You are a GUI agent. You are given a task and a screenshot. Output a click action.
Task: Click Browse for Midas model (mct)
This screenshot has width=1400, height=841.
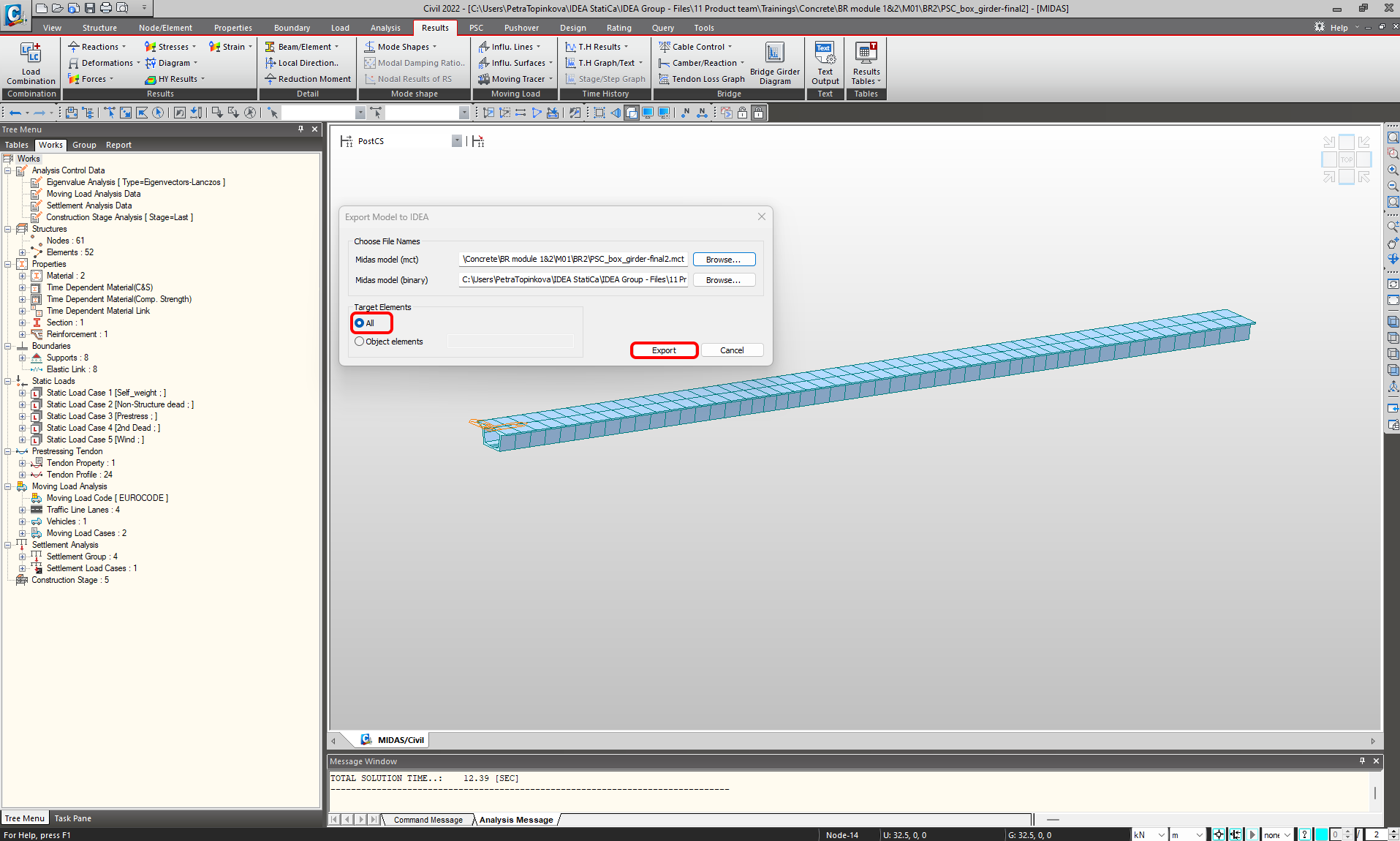coord(723,260)
